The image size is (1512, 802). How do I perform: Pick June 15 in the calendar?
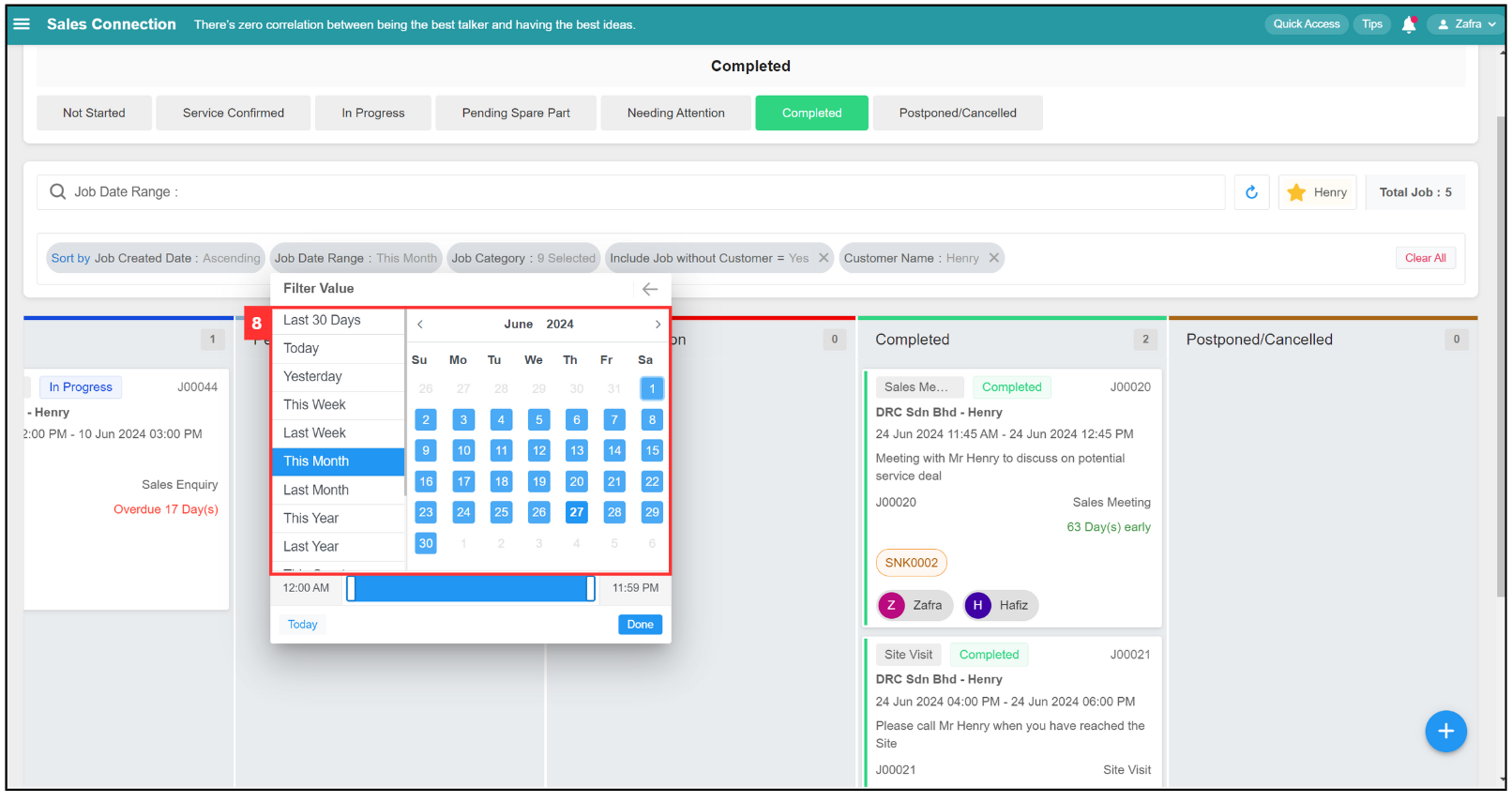(x=652, y=450)
